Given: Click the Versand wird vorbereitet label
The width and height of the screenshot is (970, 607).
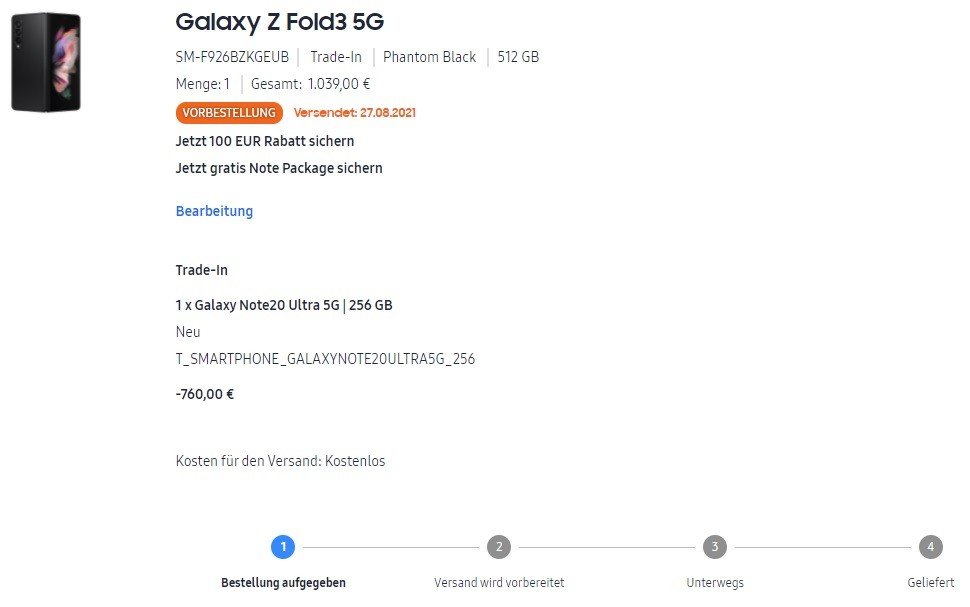Looking at the screenshot, I should (x=499, y=583).
